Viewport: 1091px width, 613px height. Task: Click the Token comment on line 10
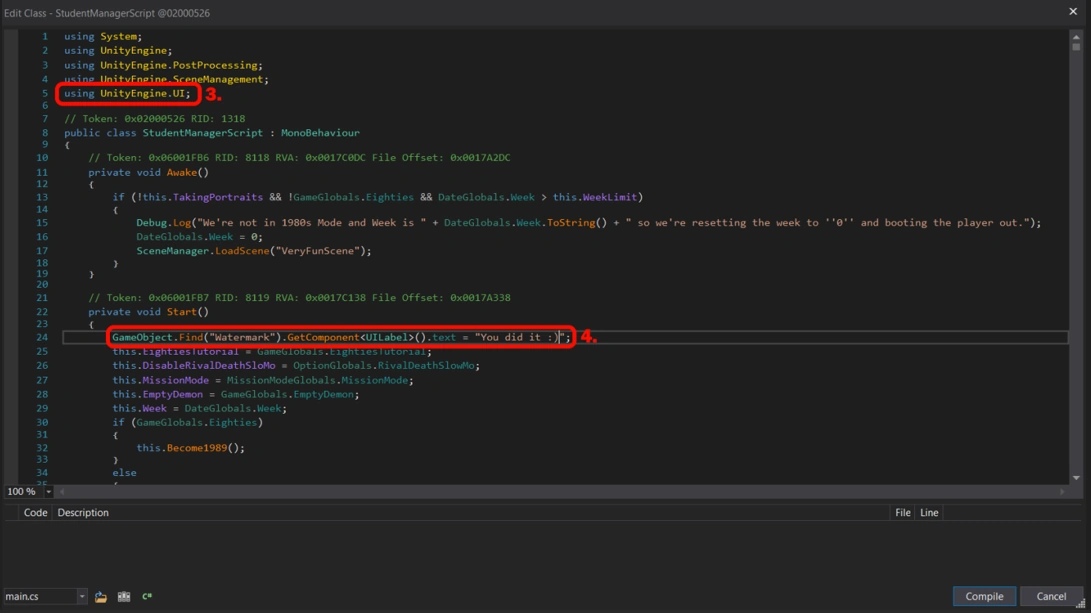tap(299, 157)
